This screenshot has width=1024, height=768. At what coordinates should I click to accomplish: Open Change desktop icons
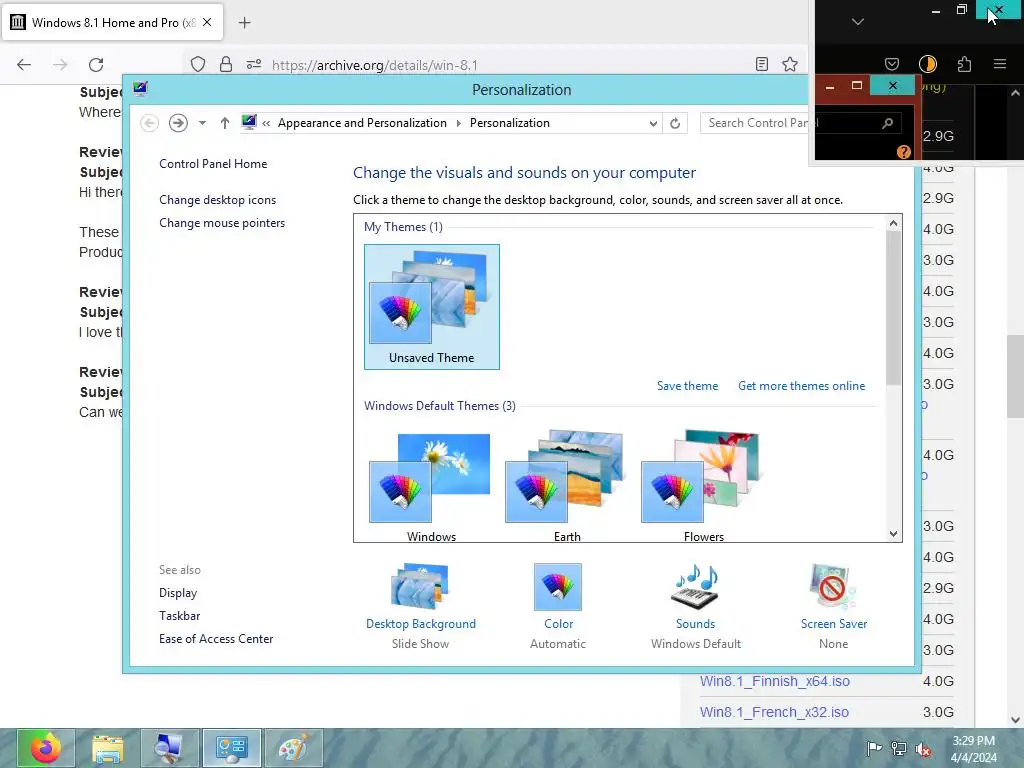coord(217,200)
